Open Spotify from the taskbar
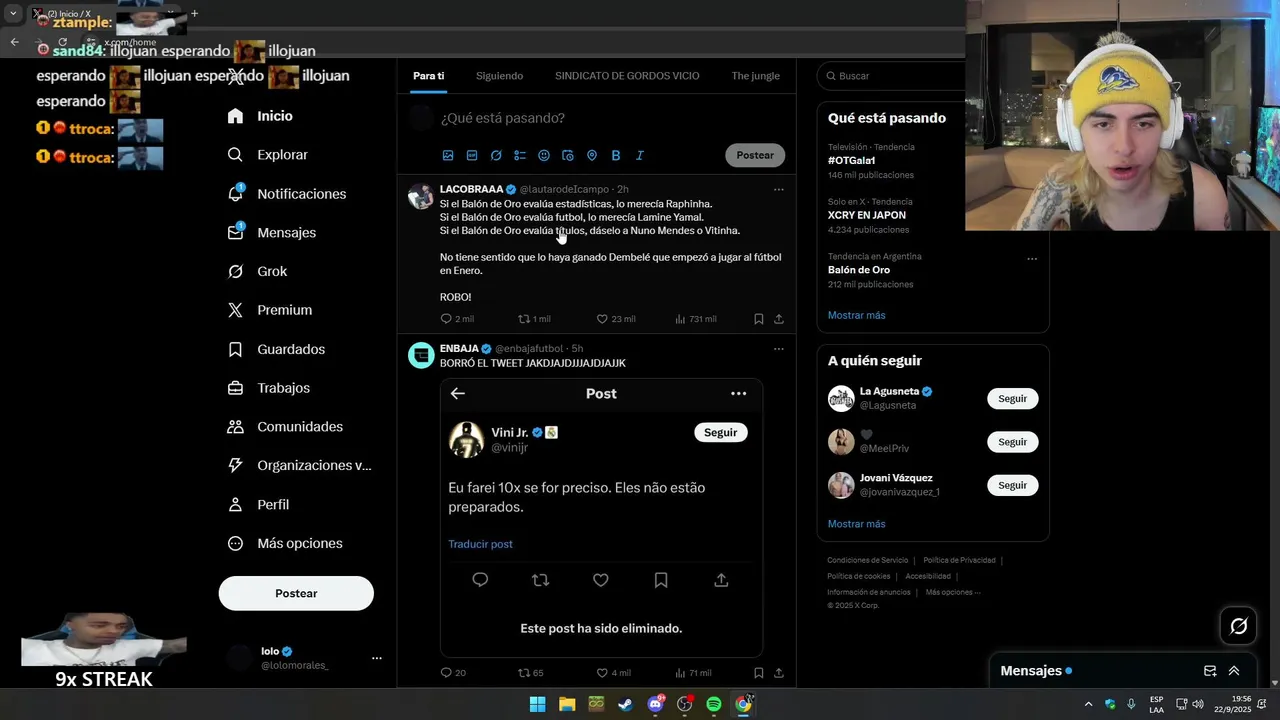The width and height of the screenshot is (1280, 720). (x=714, y=704)
